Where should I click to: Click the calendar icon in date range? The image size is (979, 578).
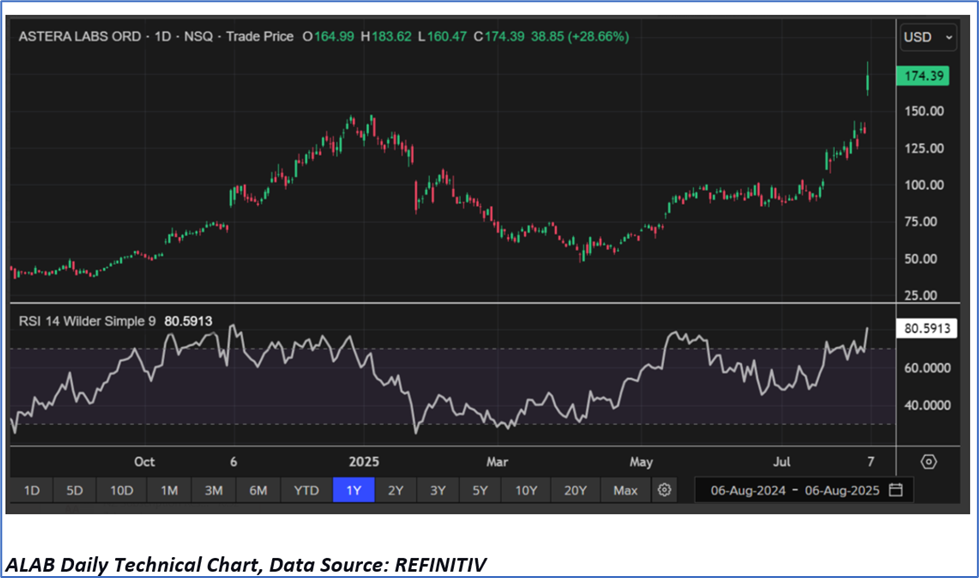(x=895, y=490)
